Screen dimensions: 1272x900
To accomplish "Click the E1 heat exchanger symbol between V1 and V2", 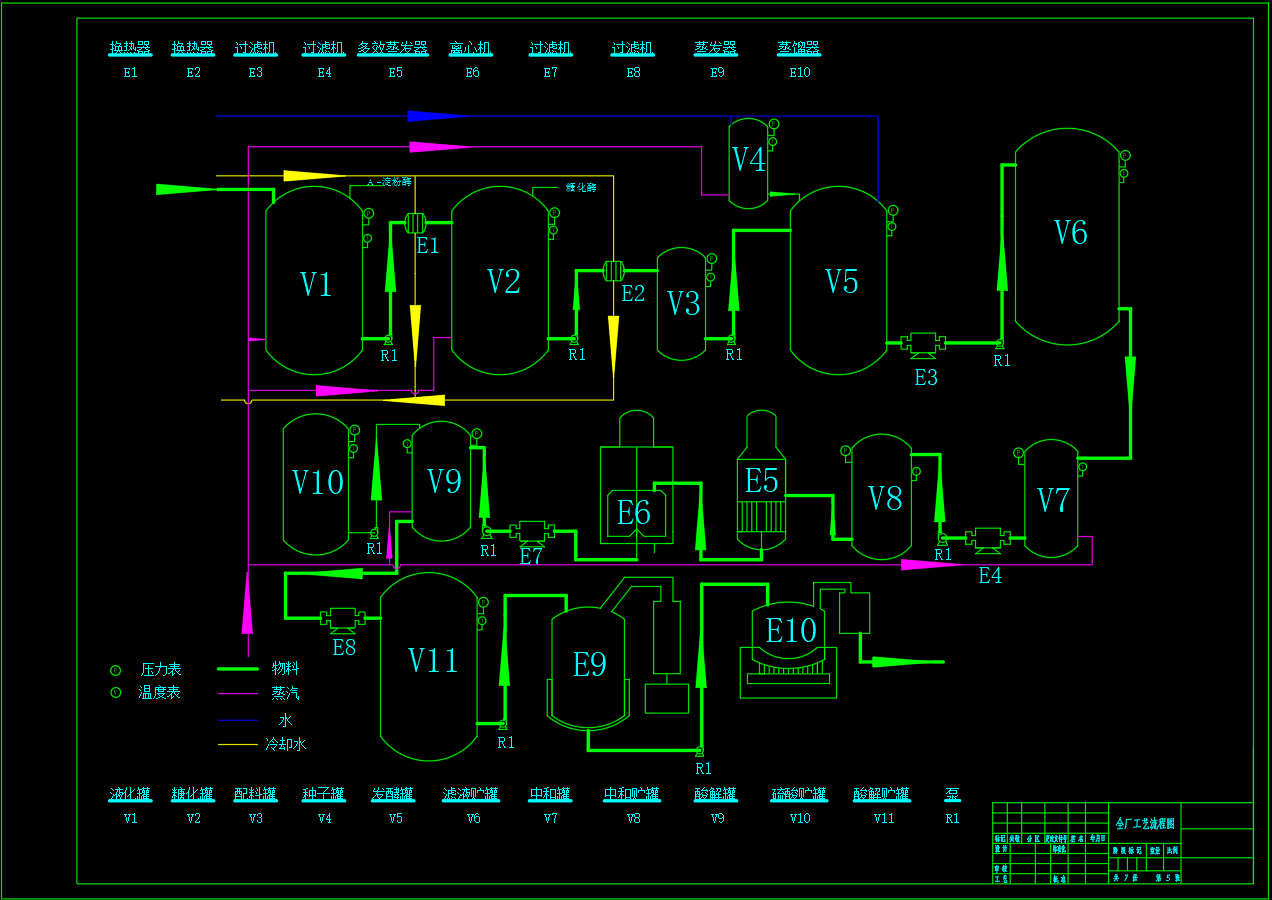I will (x=415, y=223).
